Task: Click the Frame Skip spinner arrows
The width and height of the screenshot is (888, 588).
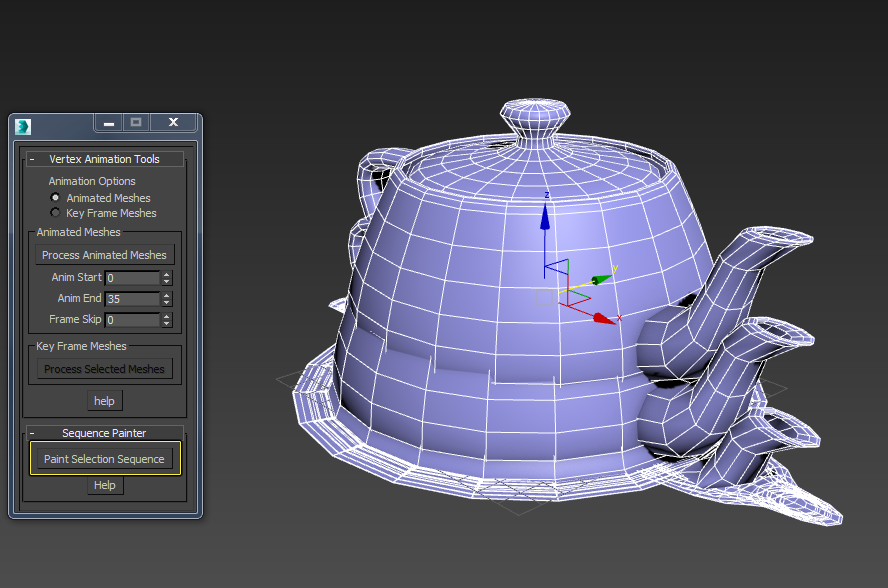Action: click(167, 320)
